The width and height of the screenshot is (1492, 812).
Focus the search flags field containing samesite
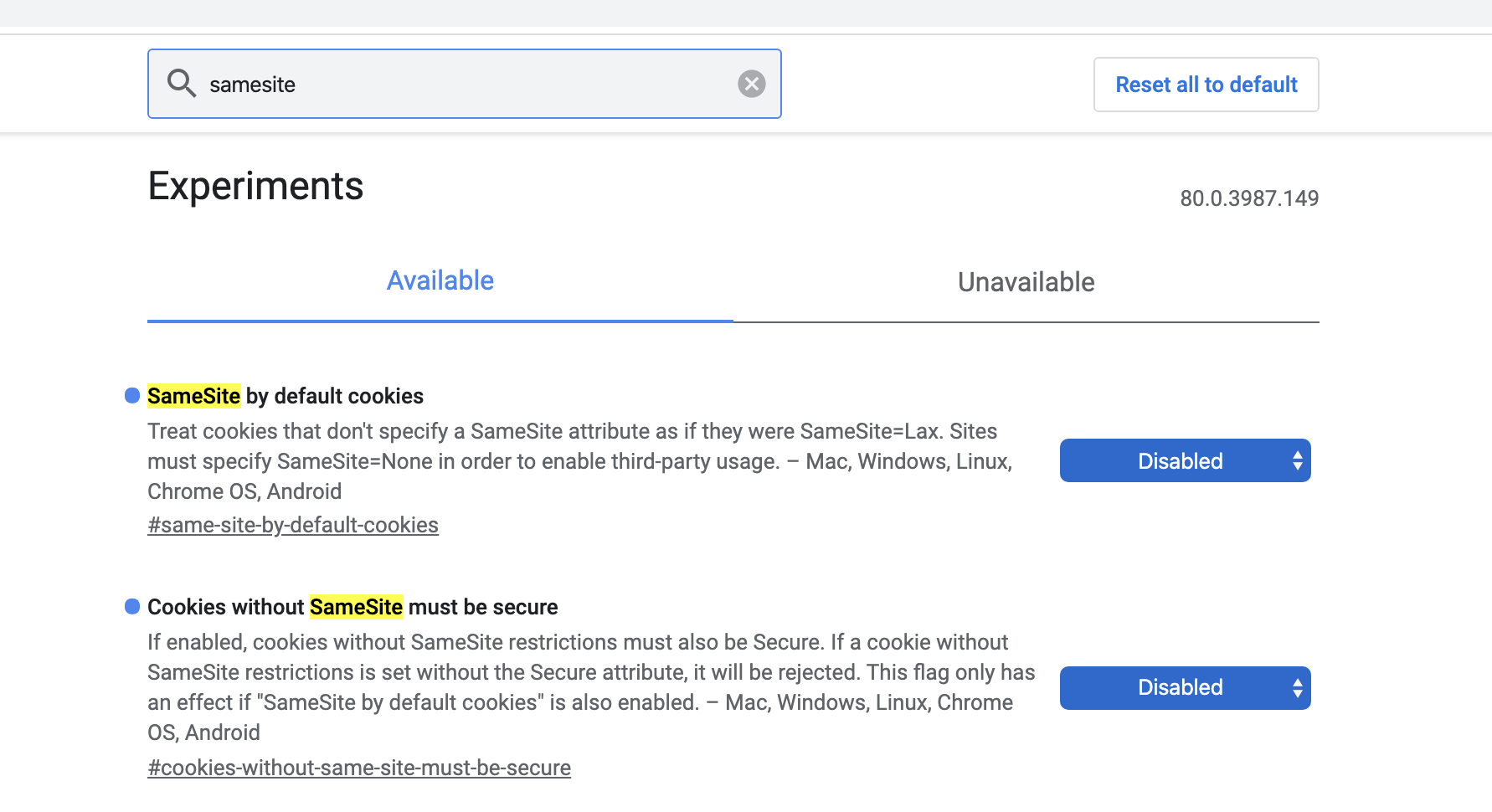(x=465, y=85)
